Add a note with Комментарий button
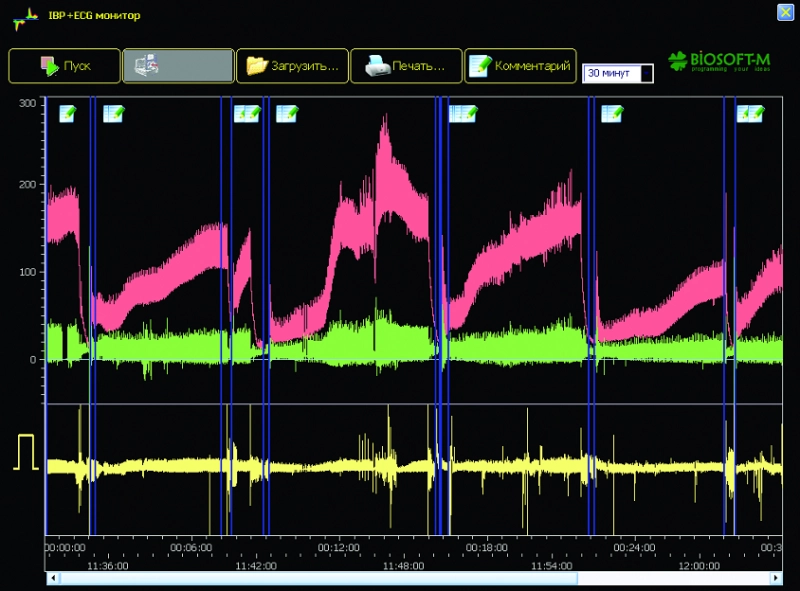The width and height of the screenshot is (800, 591). coord(522,66)
